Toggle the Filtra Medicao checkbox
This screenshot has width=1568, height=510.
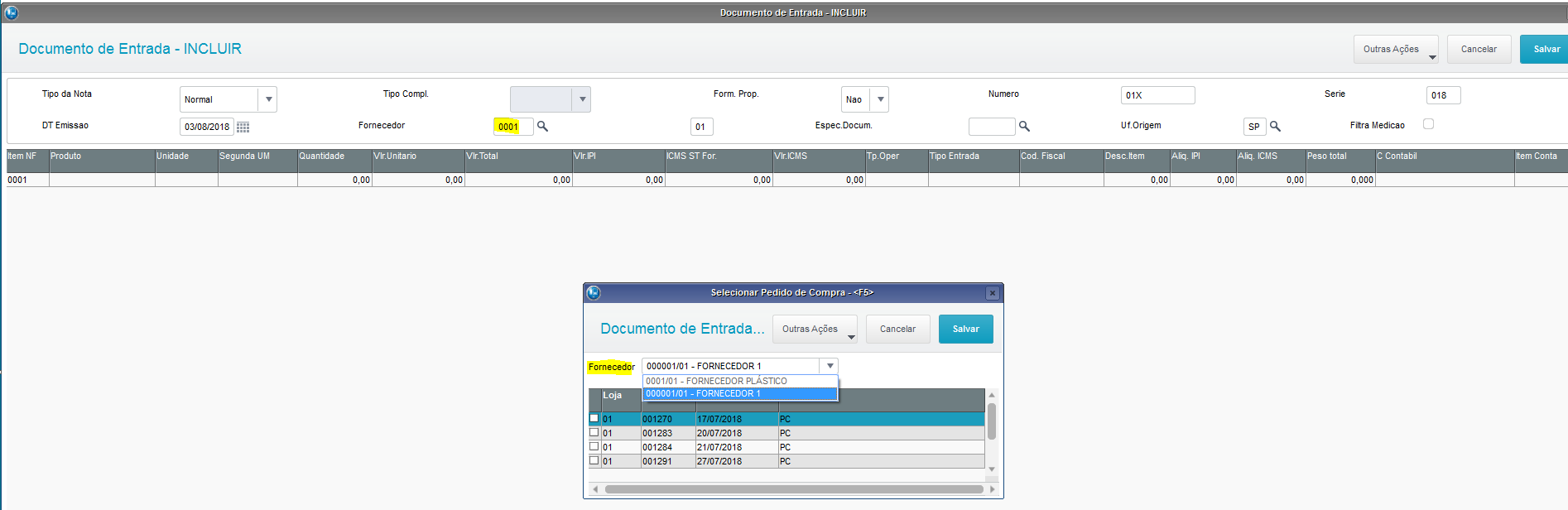(1428, 124)
